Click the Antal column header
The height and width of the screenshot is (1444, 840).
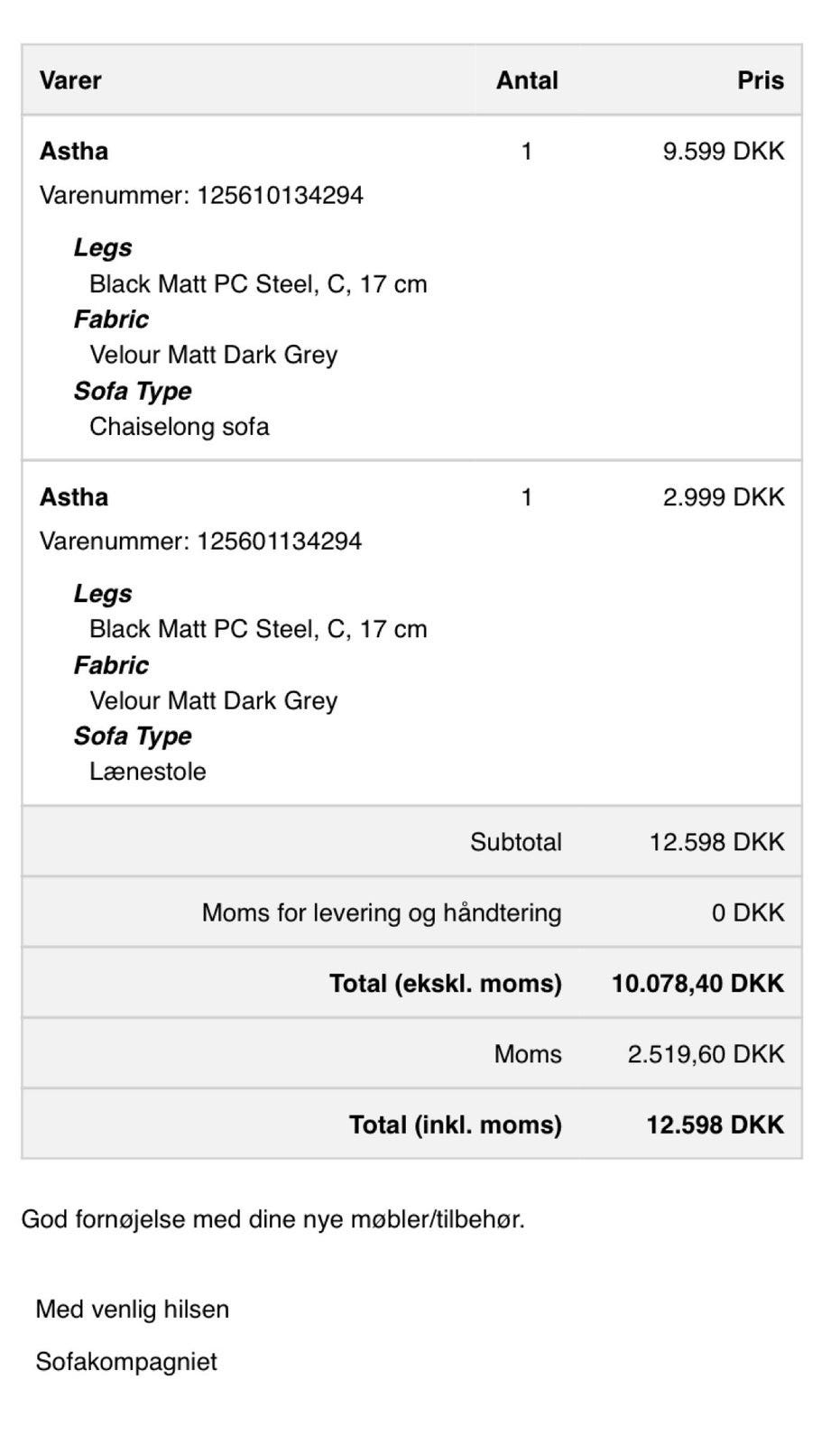click(x=527, y=80)
